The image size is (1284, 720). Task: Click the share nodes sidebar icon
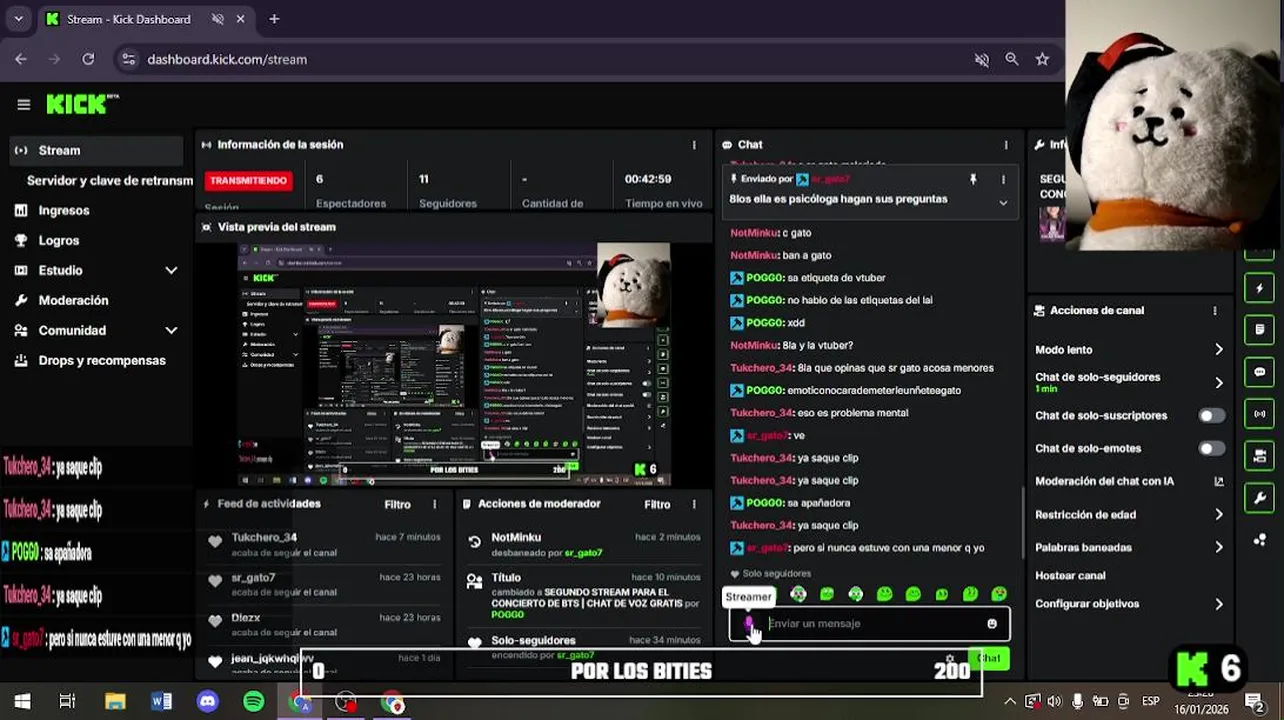click(1260, 540)
